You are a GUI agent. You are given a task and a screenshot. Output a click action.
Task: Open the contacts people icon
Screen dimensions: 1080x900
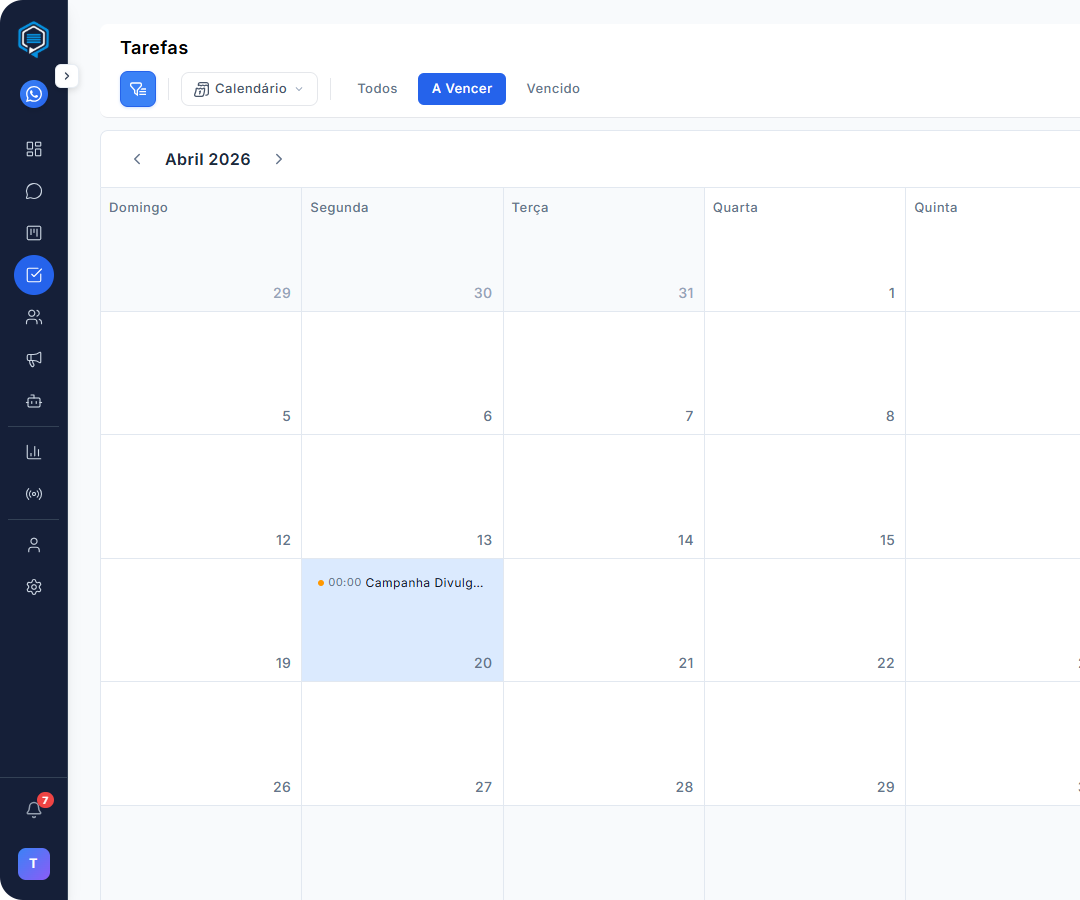(34, 317)
